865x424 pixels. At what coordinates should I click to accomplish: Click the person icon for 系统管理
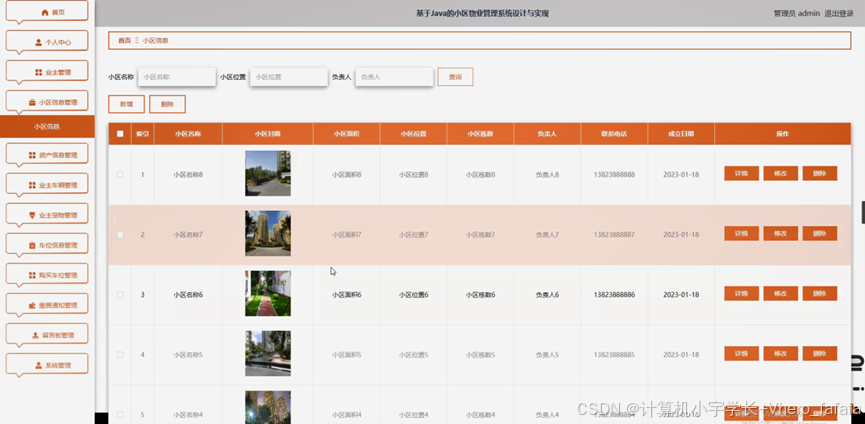pyautogui.click(x=39, y=365)
